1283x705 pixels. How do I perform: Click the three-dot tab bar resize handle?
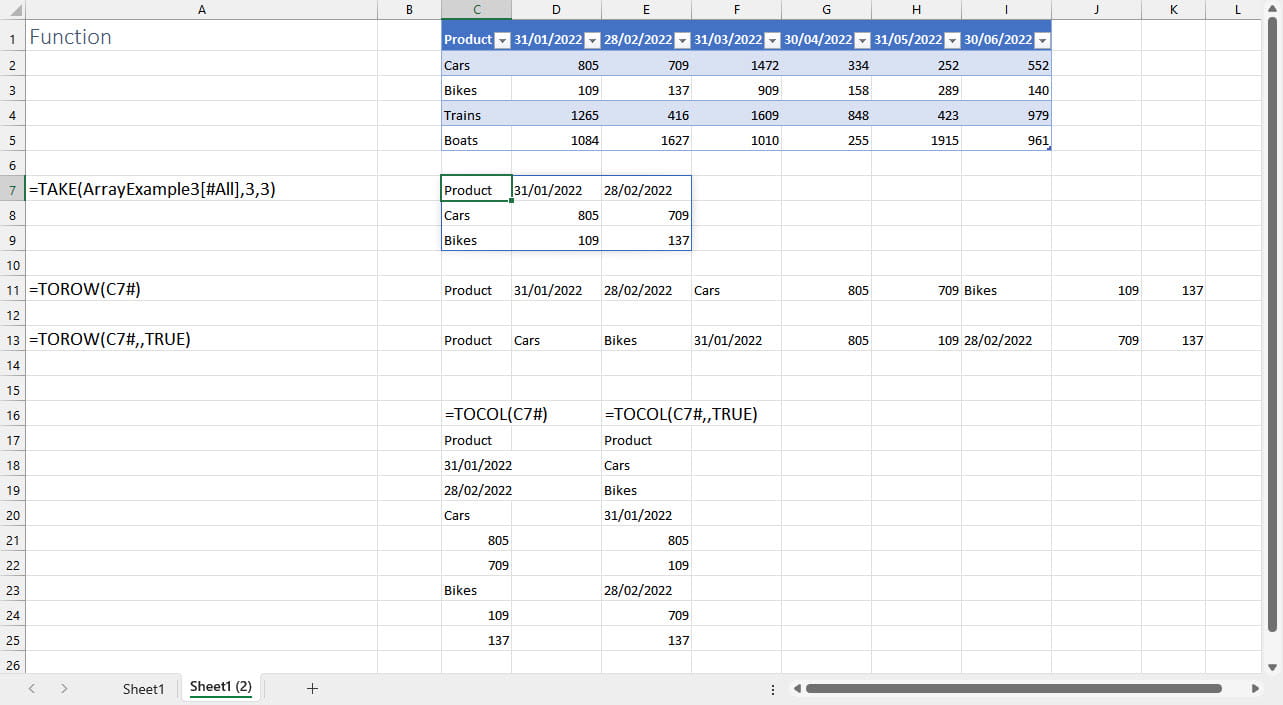coord(773,689)
